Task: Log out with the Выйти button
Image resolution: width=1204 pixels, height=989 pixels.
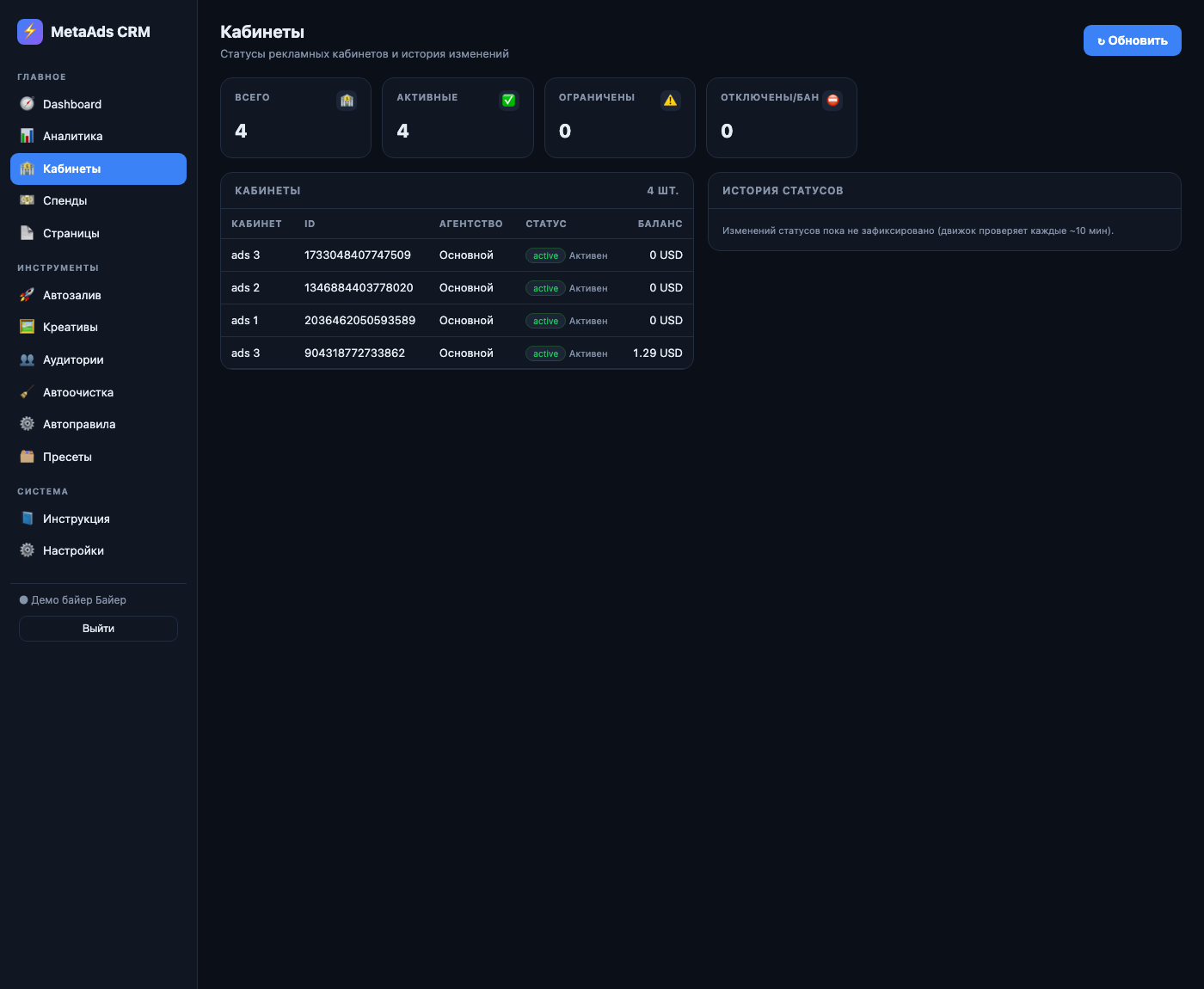Action: pyautogui.click(x=98, y=629)
